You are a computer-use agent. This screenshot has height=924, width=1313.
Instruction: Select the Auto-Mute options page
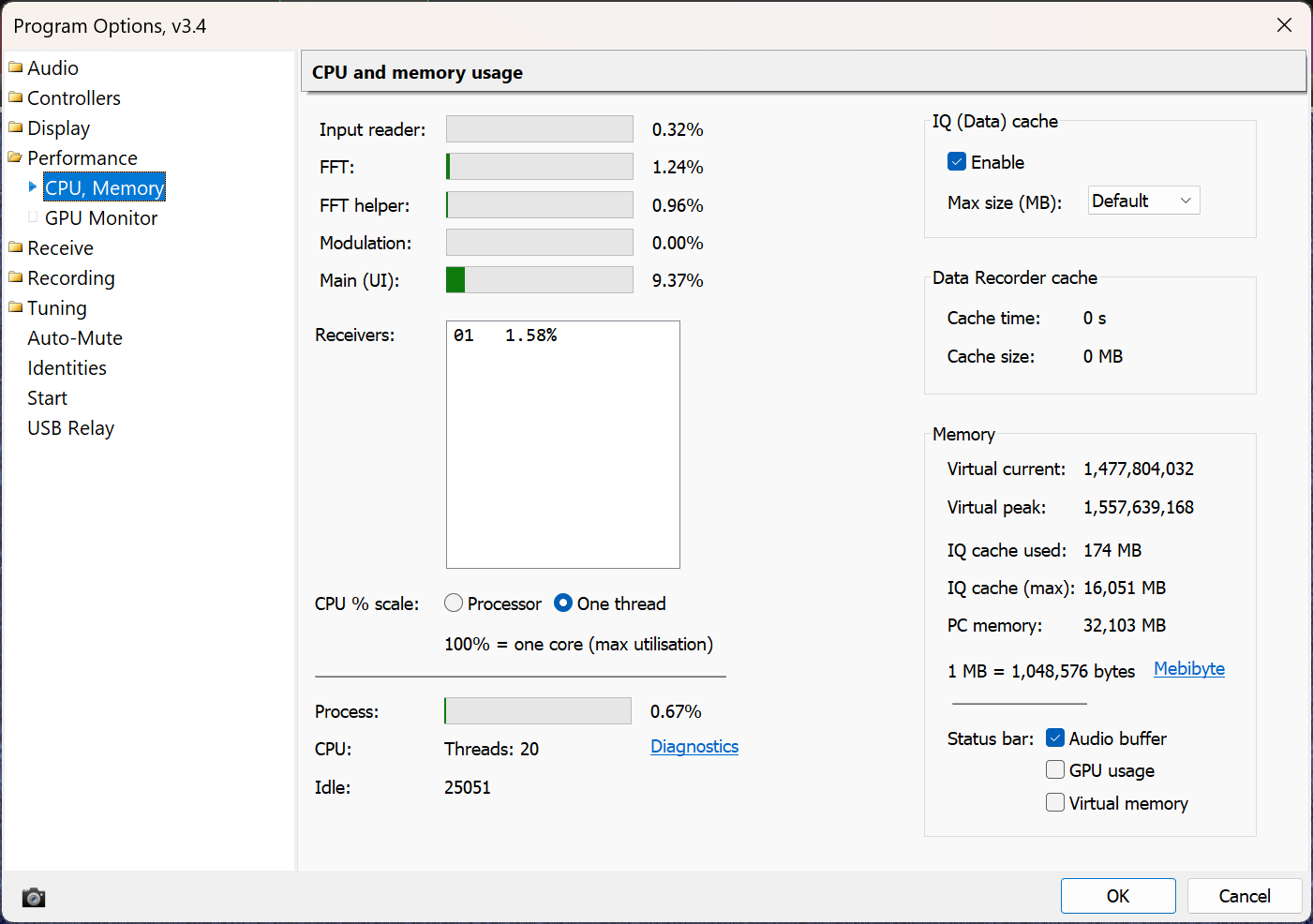tap(75, 338)
